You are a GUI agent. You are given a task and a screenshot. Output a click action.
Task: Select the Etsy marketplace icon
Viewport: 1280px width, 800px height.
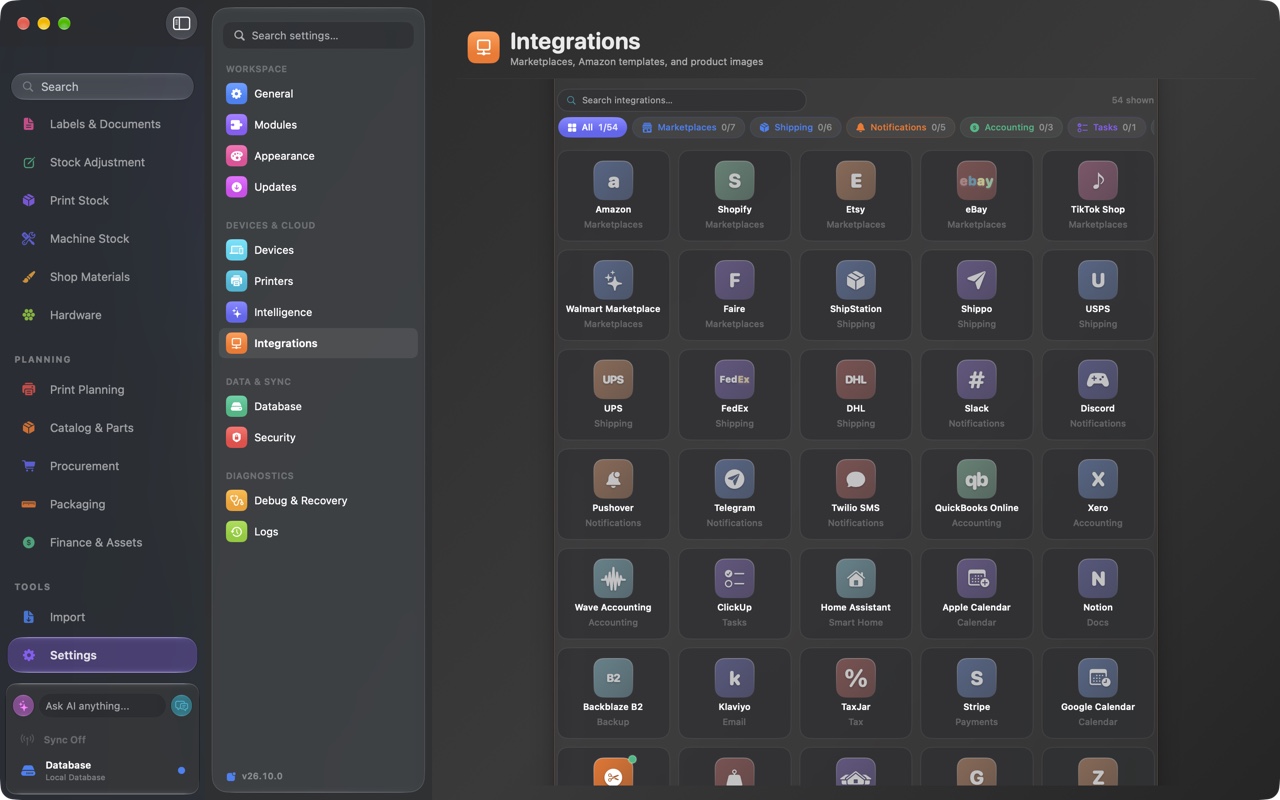point(855,181)
